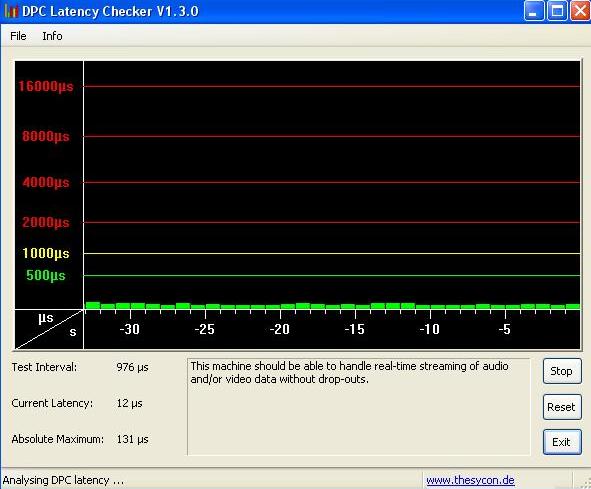Open the Info menu
Viewport: 591px width, 489px height.
coord(52,36)
